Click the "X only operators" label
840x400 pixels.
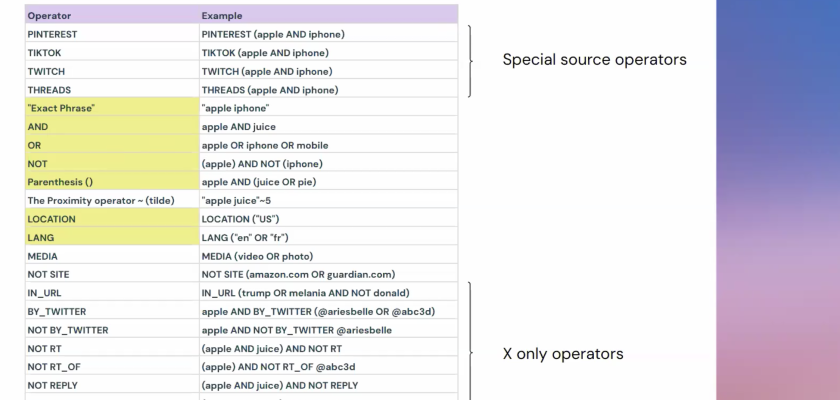pyautogui.click(x=560, y=355)
